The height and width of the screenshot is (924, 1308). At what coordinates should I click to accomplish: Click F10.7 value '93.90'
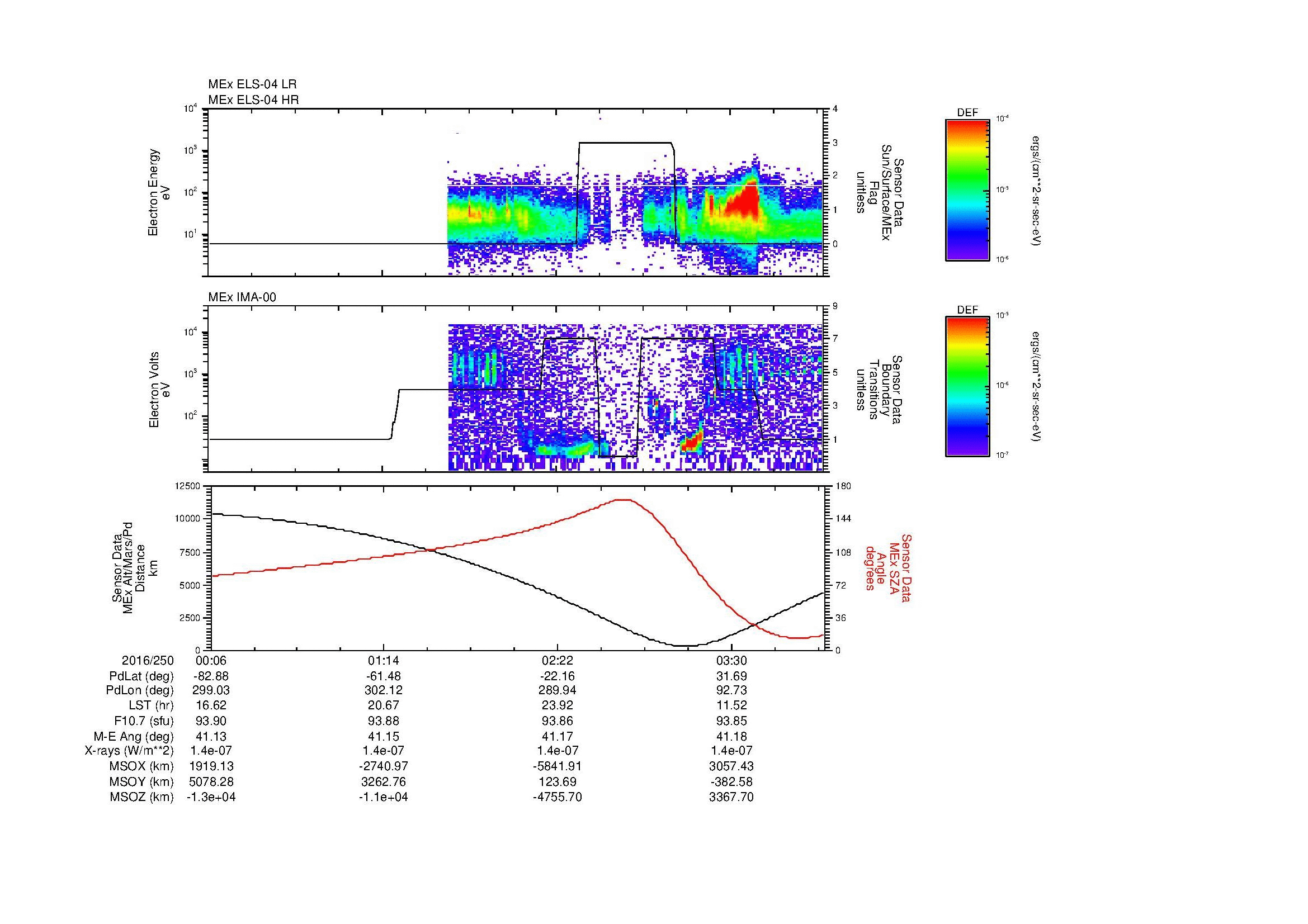[x=211, y=721]
